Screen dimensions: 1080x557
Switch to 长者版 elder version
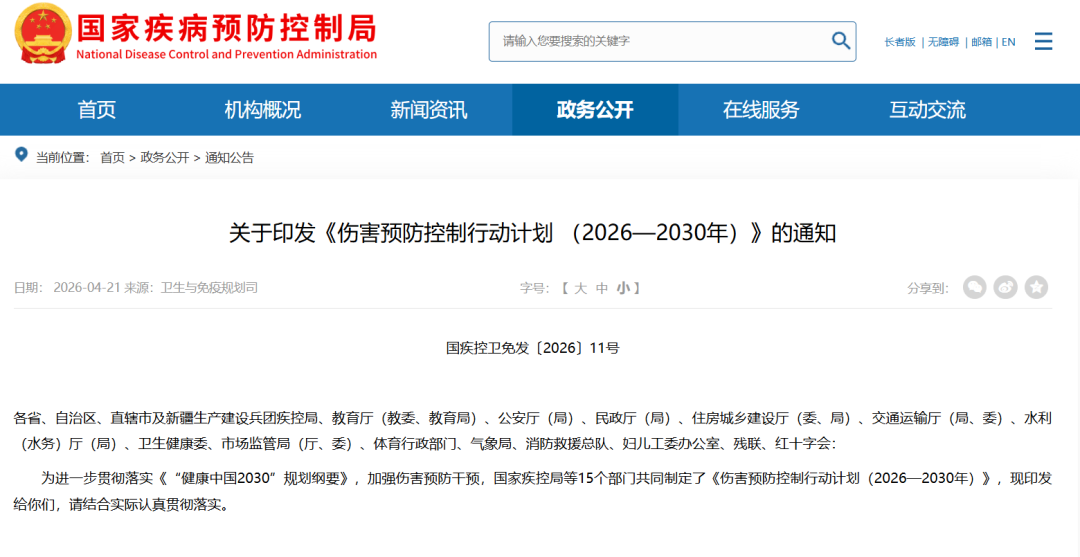click(x=900, y=42)
